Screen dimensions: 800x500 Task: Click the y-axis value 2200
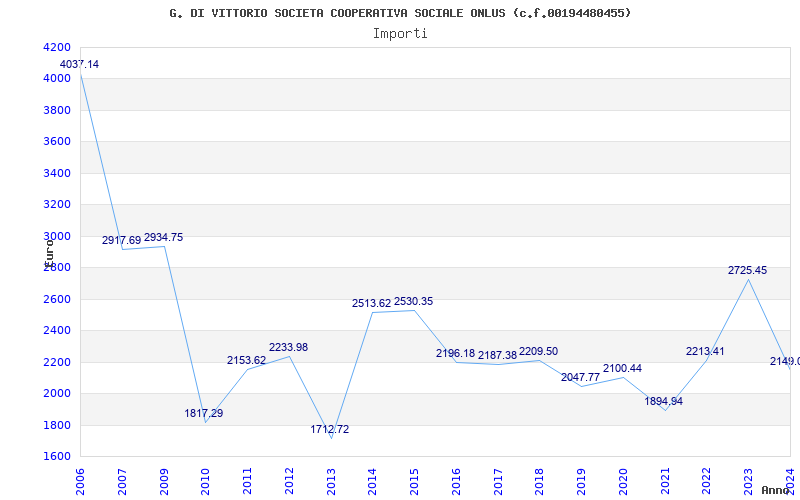pyautogui.click(x=57, y=362)
